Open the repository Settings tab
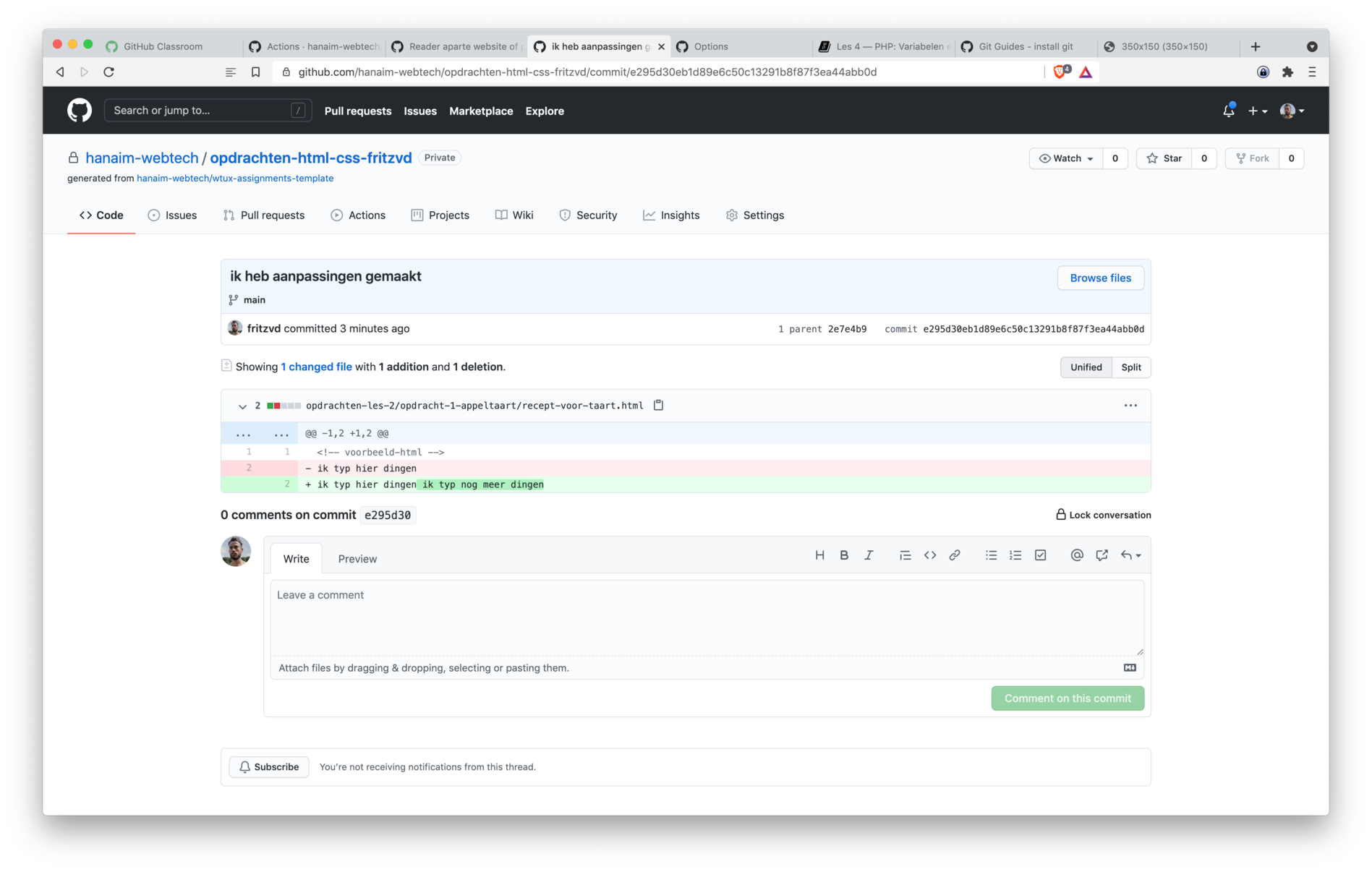 click(755, 215)
